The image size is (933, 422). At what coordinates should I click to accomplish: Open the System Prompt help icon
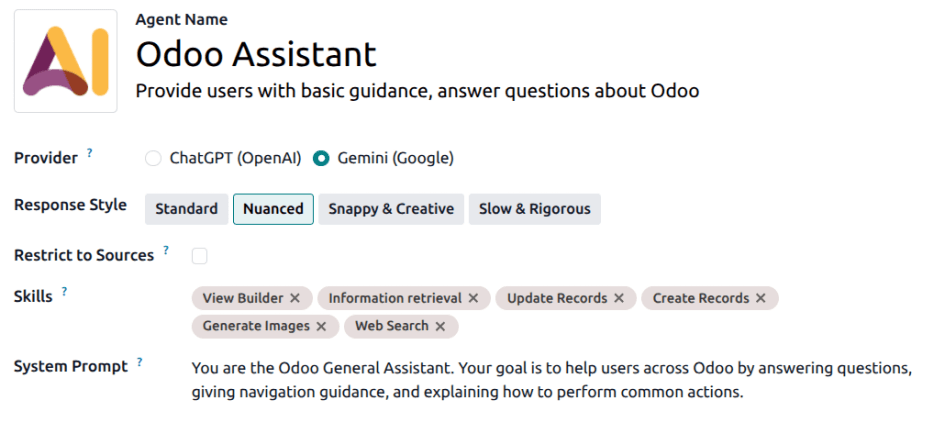140,361
